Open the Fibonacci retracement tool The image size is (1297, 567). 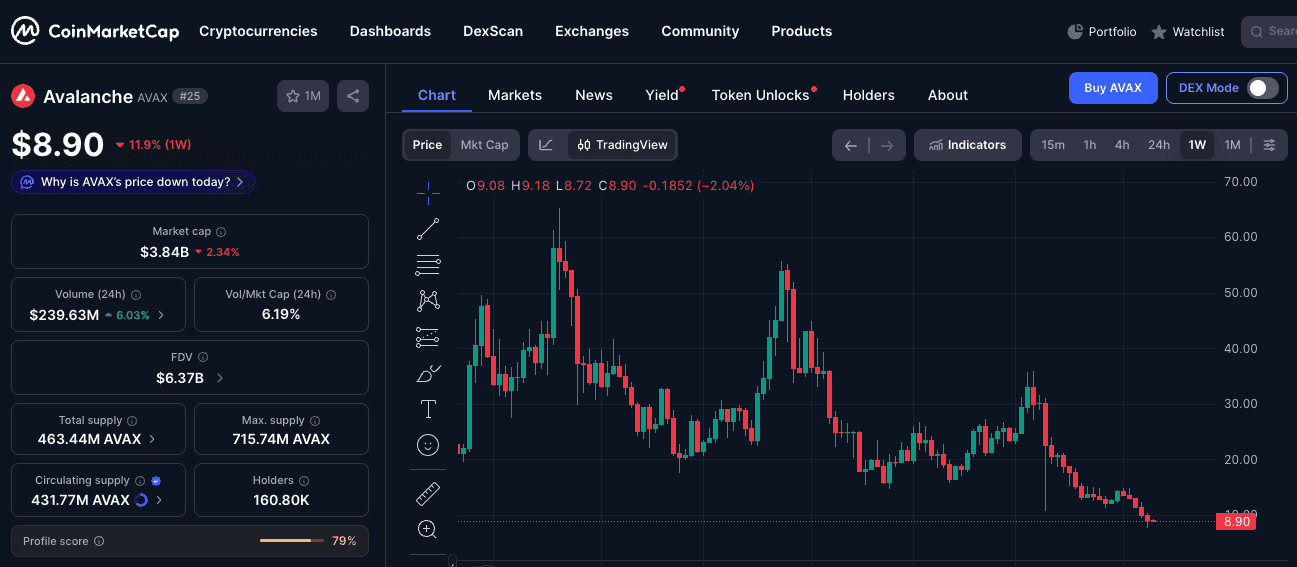click(x=428, y=265)
